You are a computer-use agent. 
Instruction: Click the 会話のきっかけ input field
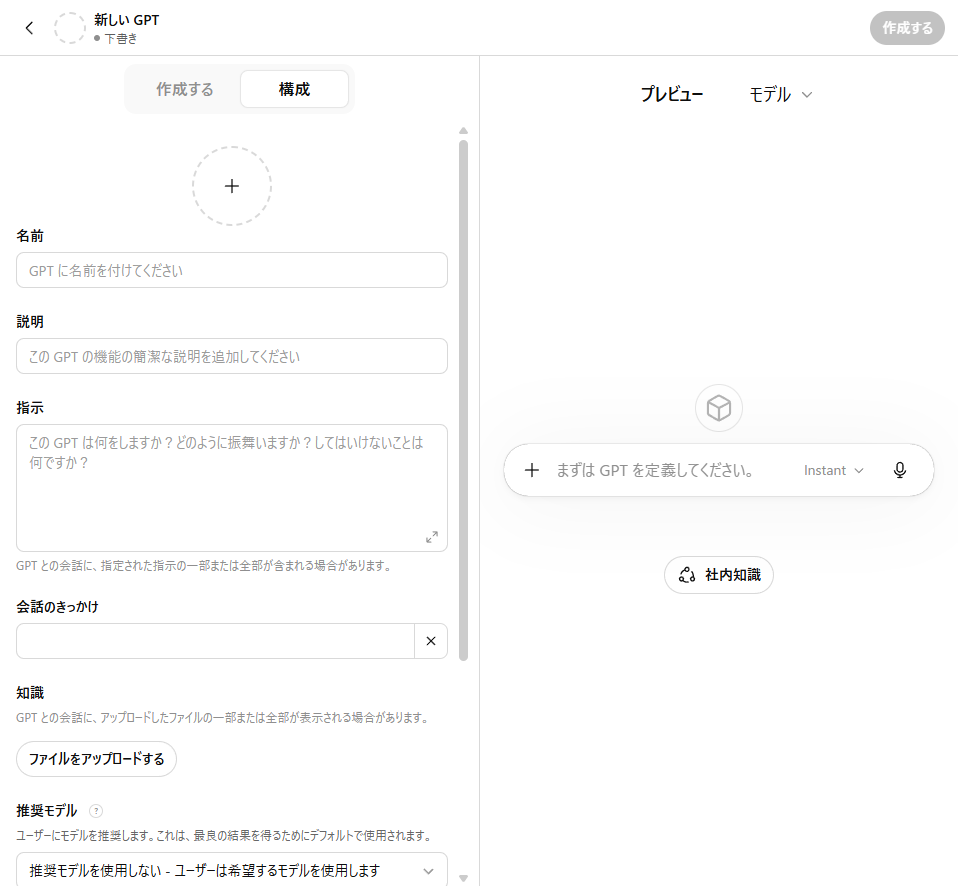tap(215, 641)
